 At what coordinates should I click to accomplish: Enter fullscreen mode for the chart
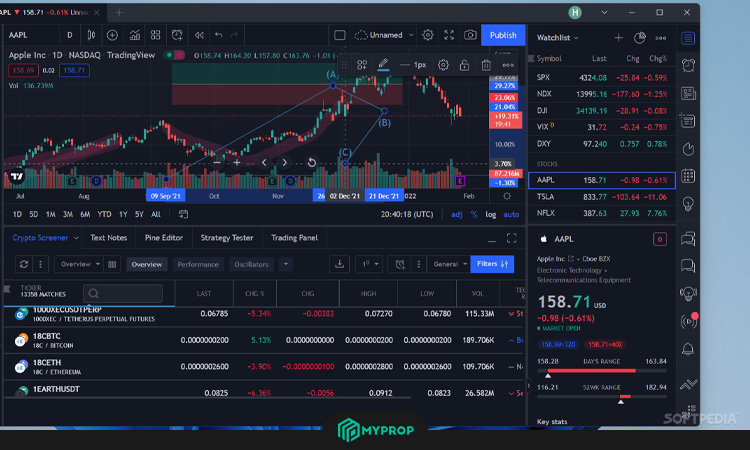pyautogui.click(x=449, y=35)
